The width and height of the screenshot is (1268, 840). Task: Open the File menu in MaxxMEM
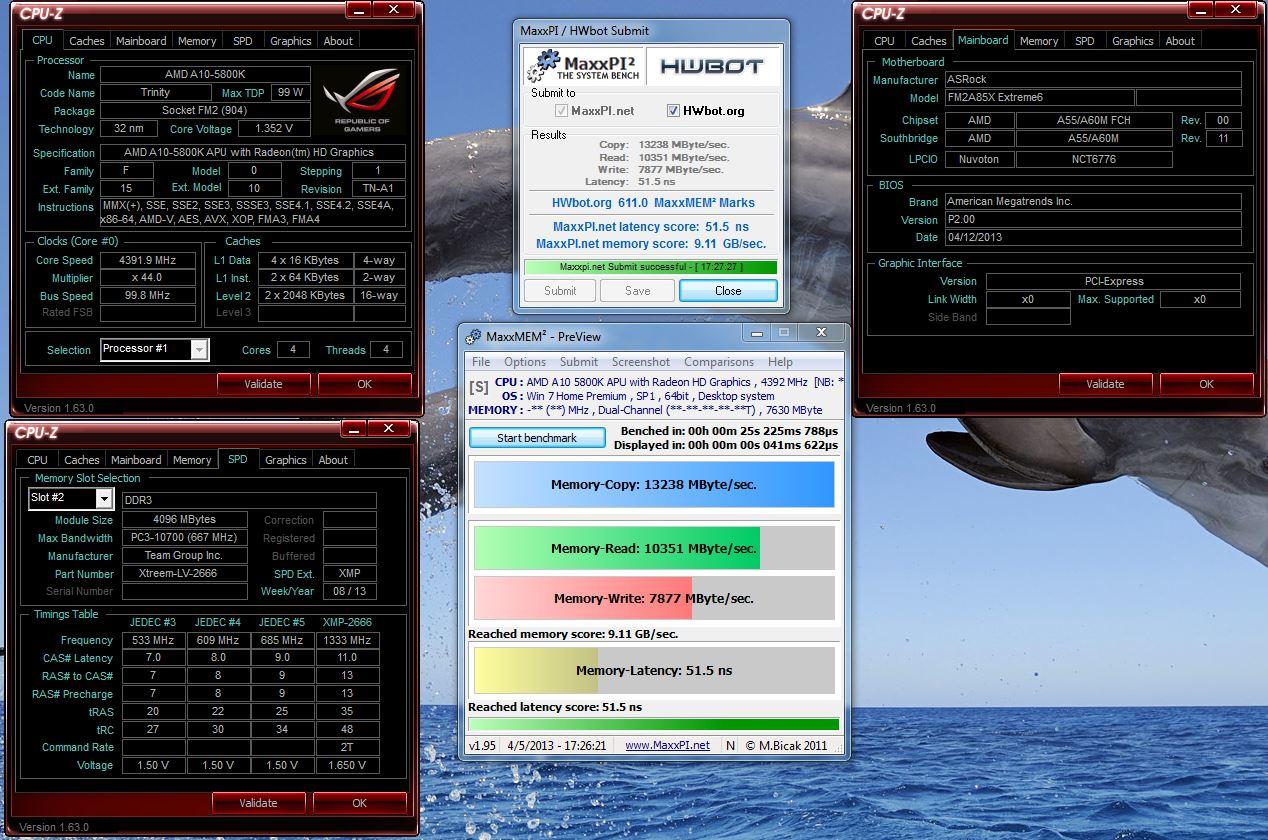tap(481, 362)
